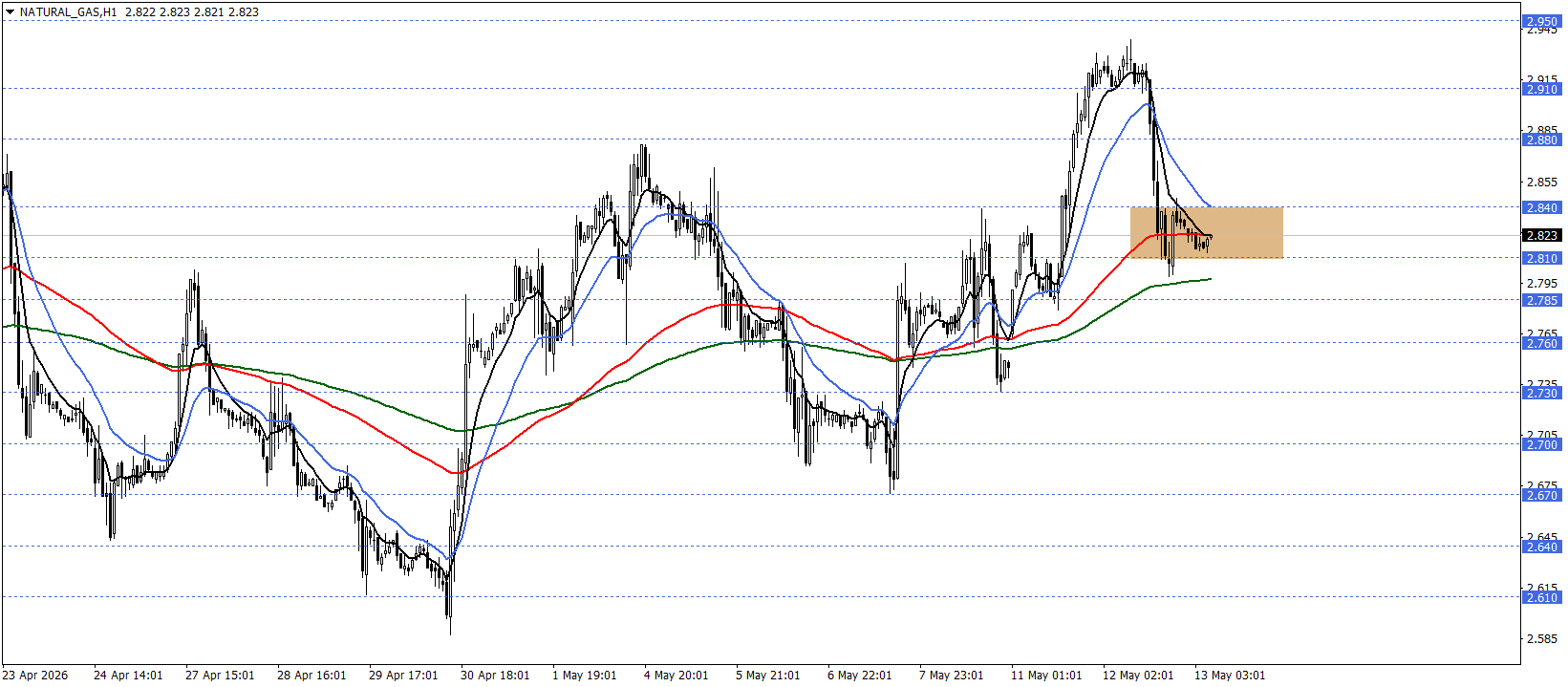Click the black 2.823 current price label
The width and height of the screenshot is (1568, 687).
pyautogui.click(x=1541, y=235)
